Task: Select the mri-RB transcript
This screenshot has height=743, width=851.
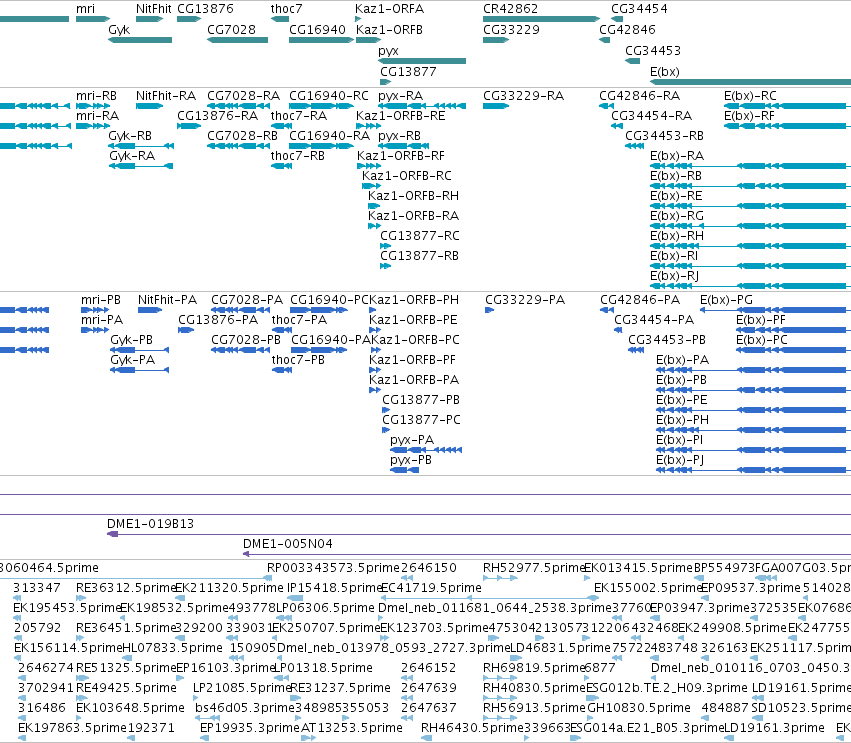Action: coord(93,106)
